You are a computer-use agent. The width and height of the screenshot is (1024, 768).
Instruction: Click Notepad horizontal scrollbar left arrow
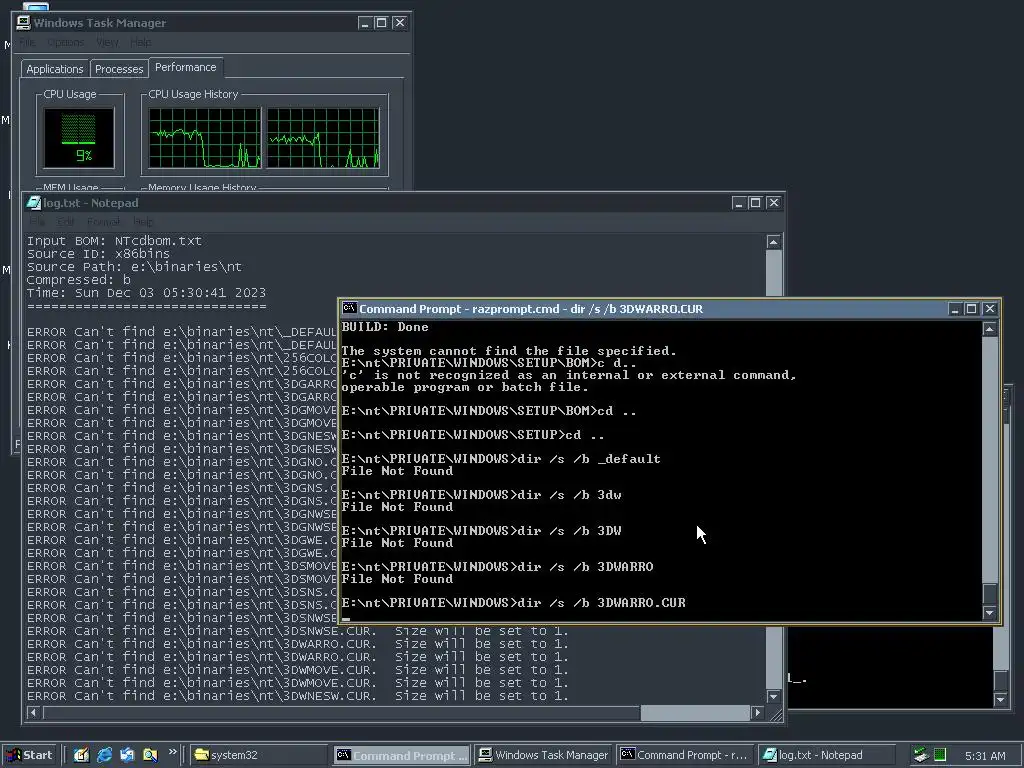tap(33, 712)
